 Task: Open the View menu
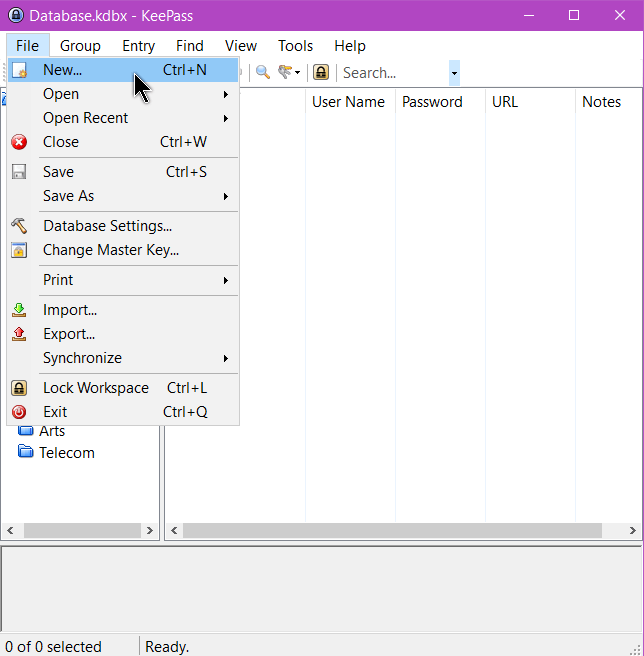tap(241, 46)
